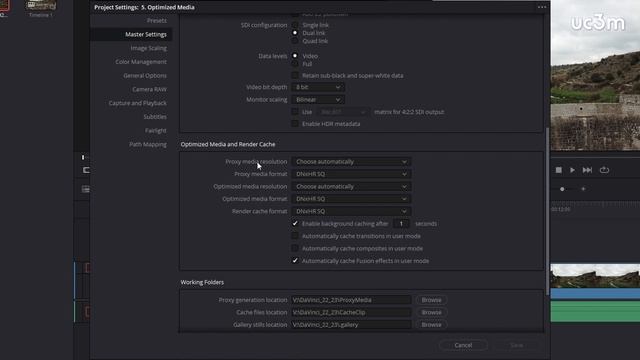Click the background caching seconds field
The image size is (640, 360).
[401, 224]
